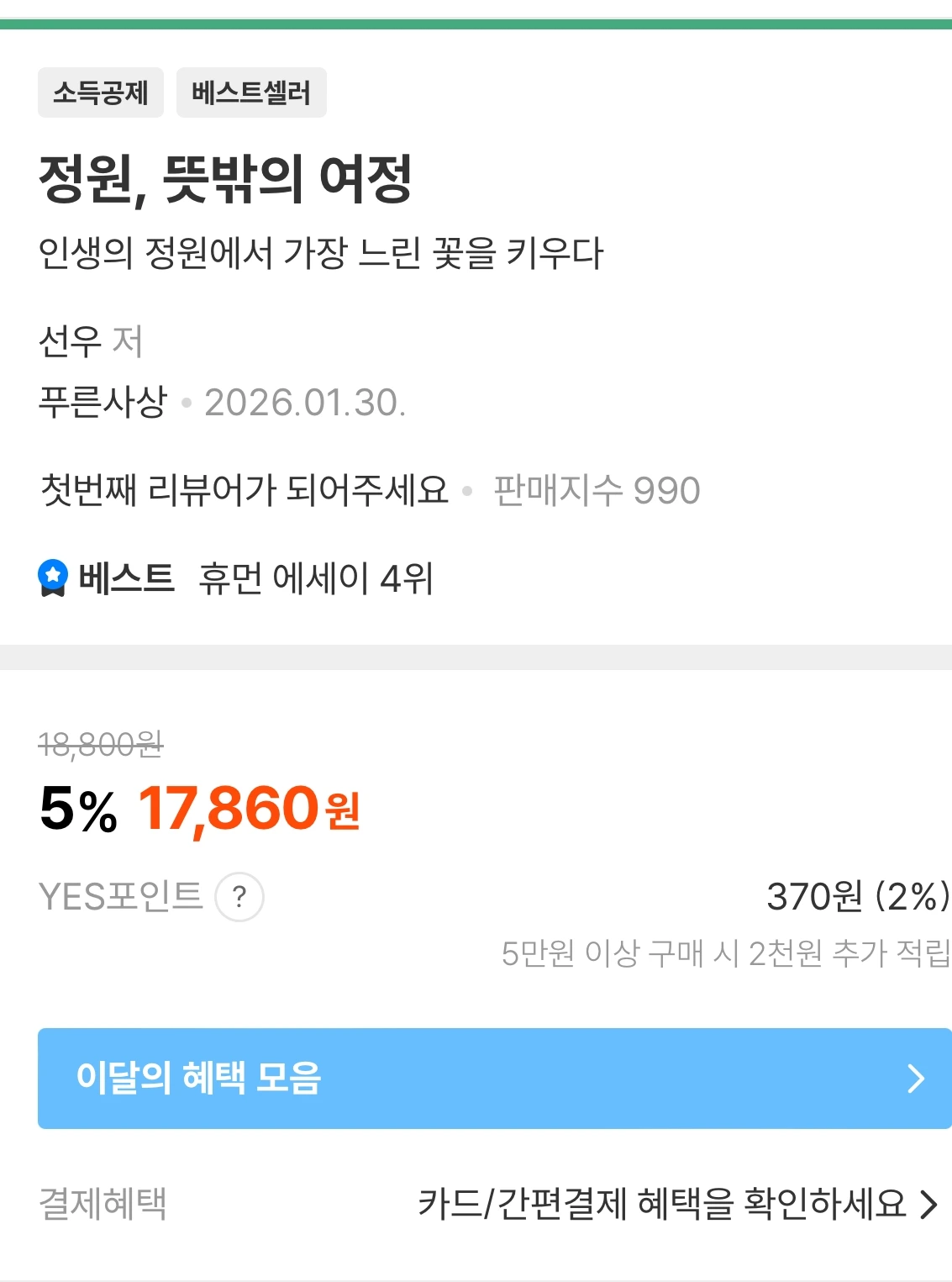Tap 첫번째 리뷰어가 되어주세요 link
952x1282 pixels.
coord(245,489)
